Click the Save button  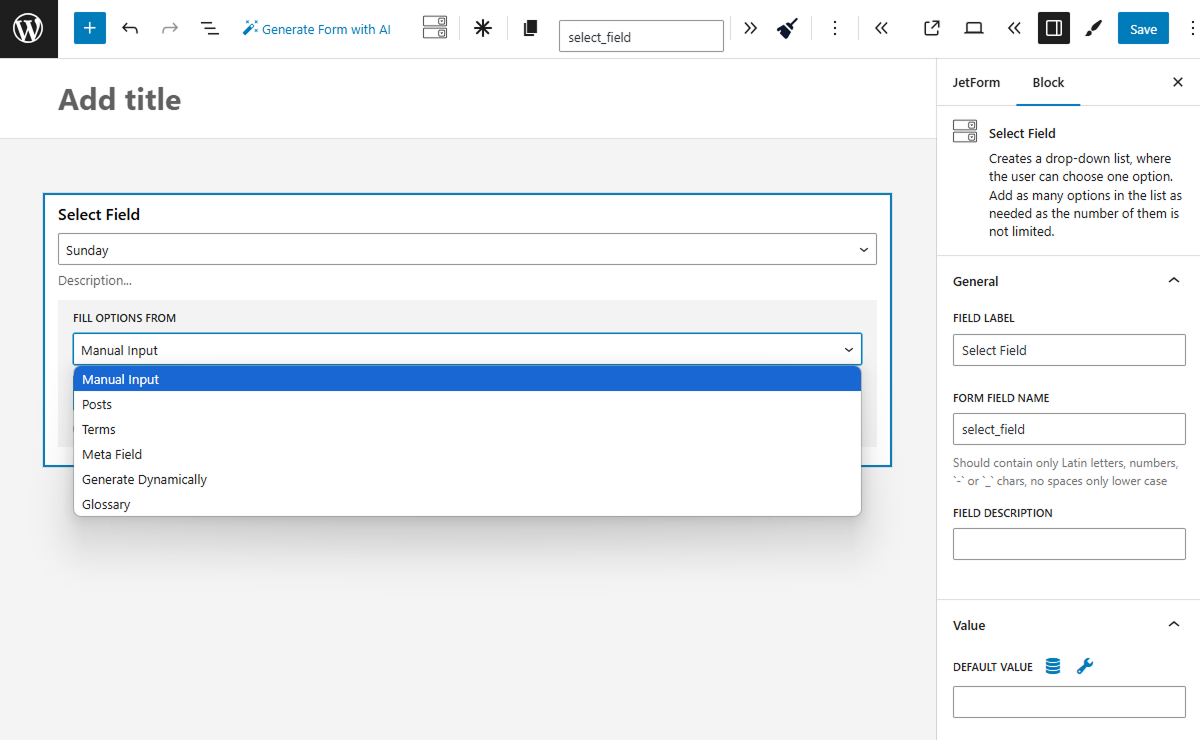pyautogui.click(x=1143, y=28)
